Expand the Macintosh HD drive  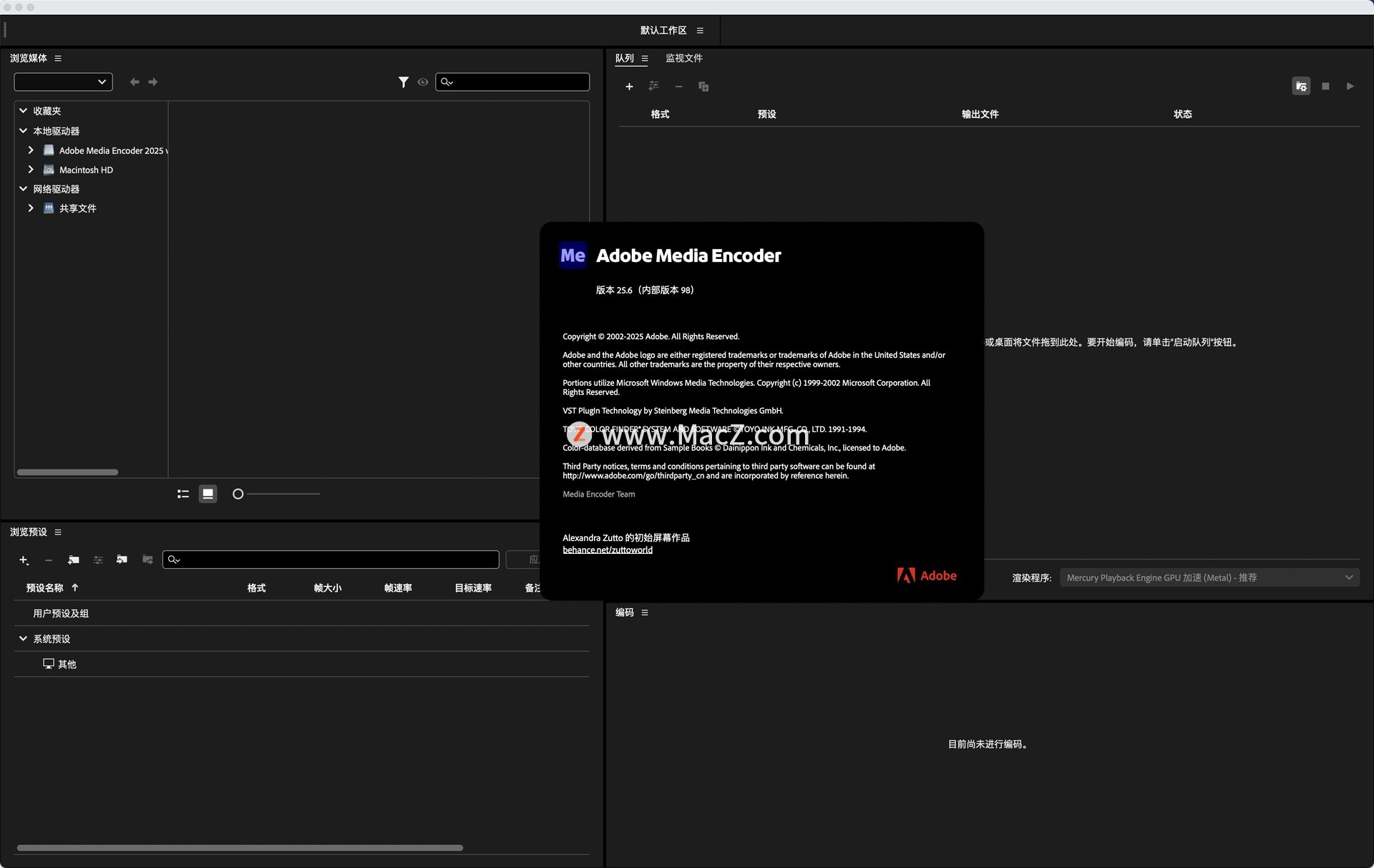[x=31, y=170]
